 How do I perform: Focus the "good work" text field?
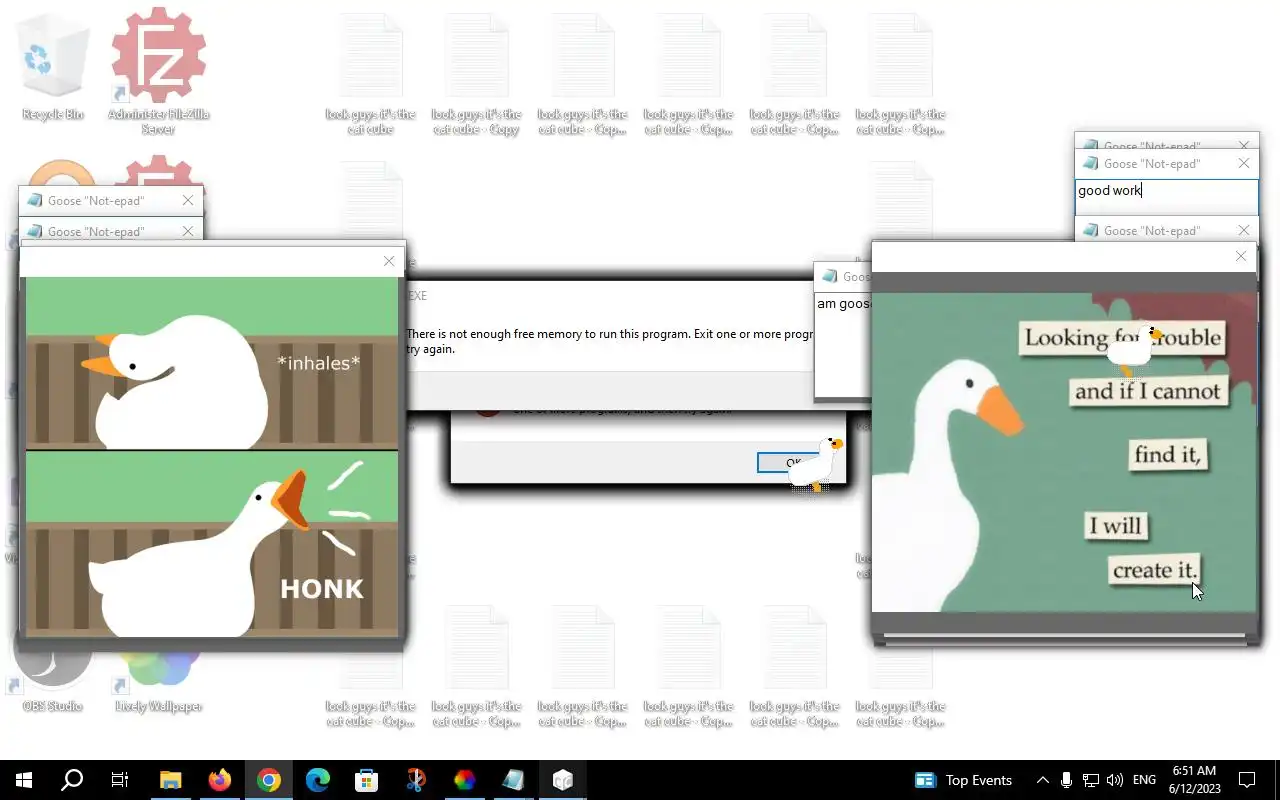[1167, 195]
